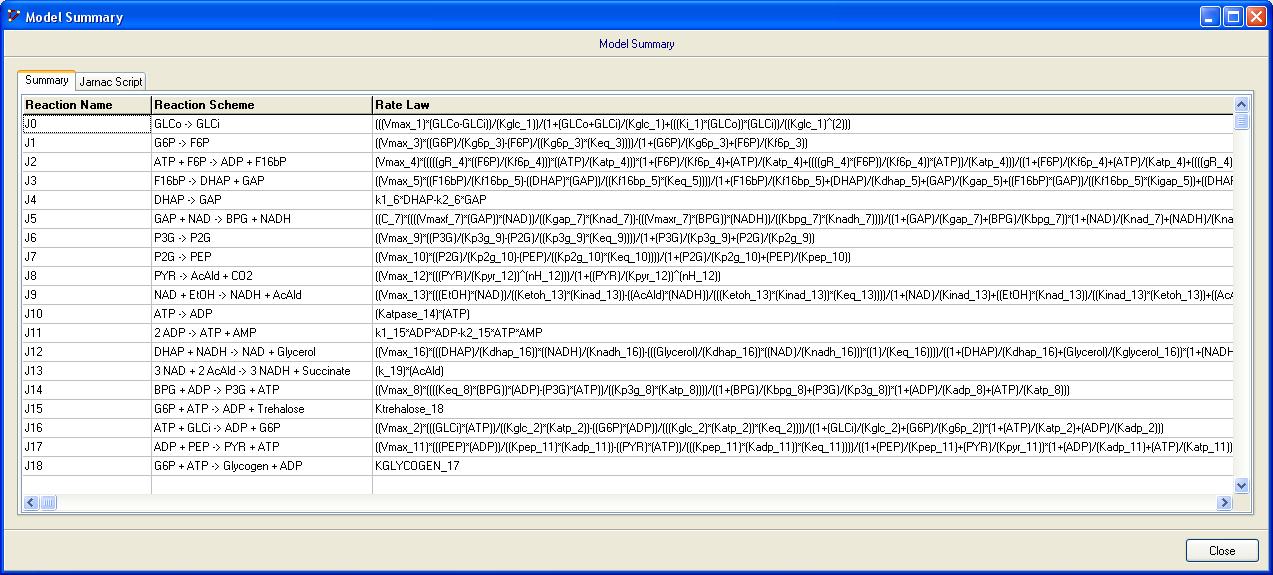Close window using title bar X
The width and height of the screenshot is (1273, 575).
click(1256, 17)
